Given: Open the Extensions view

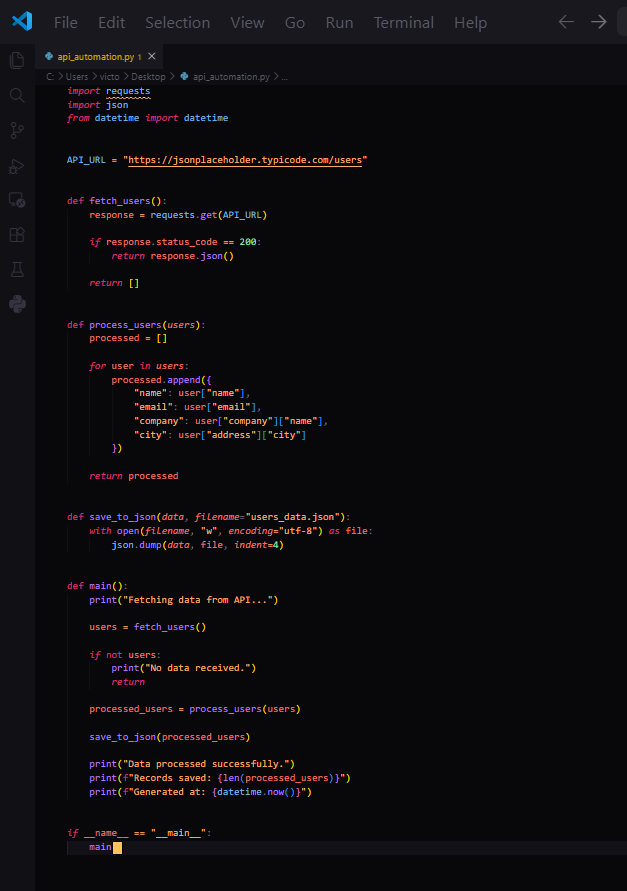Looking at the screenshot, I should [17, 235].
